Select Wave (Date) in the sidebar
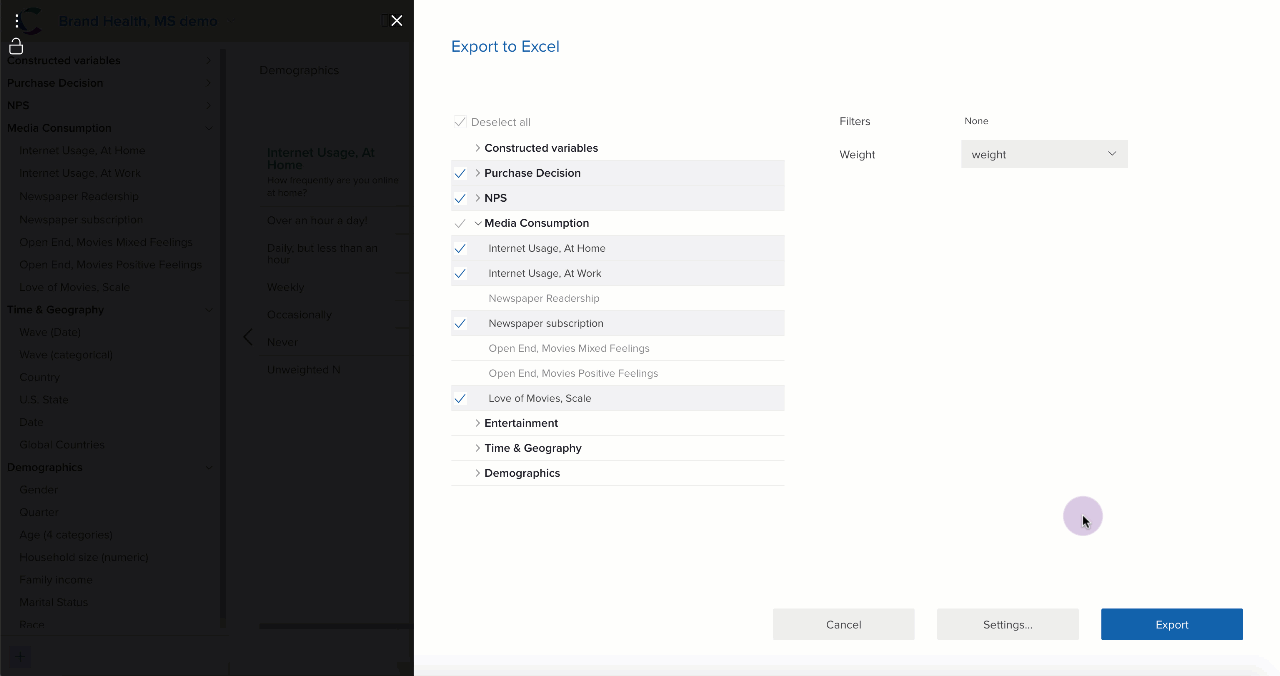Image resolution: width=1280 pixels, height=676 pixels. tap(50, 332)
